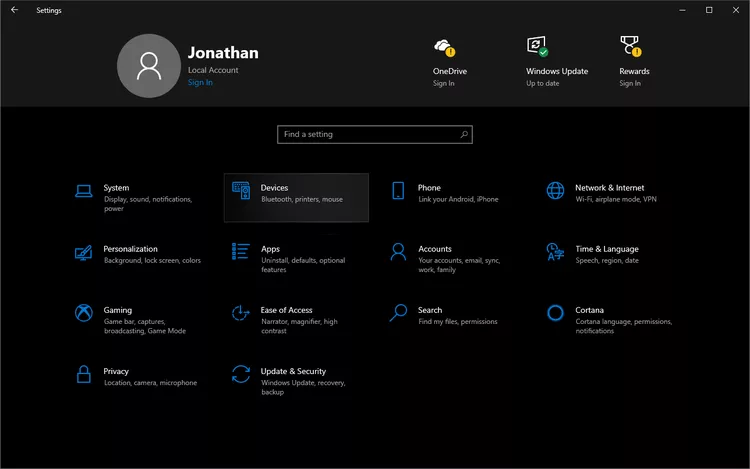Image resolution: width=750 pixels, height=469 pixels.
Task: Select the Accounts person icon
Action: [398, 252]
